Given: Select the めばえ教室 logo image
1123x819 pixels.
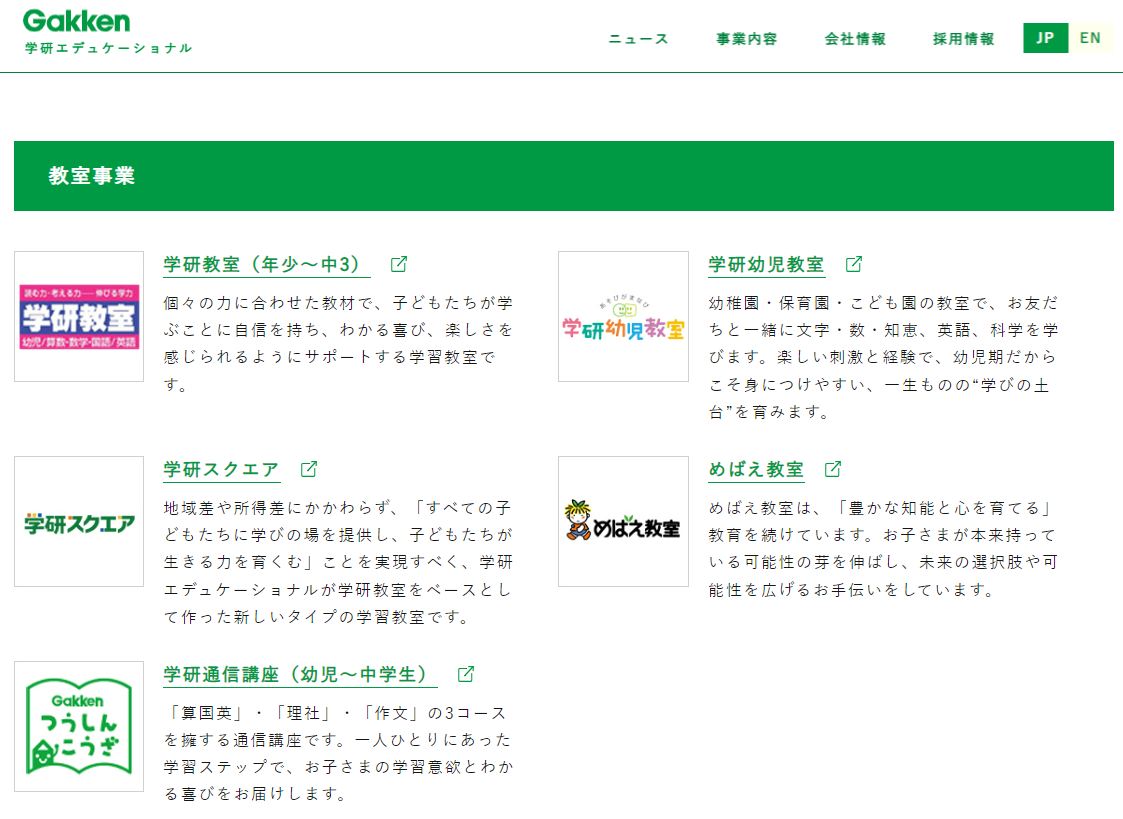Looking at the screenshot, I should pos(623,521).
